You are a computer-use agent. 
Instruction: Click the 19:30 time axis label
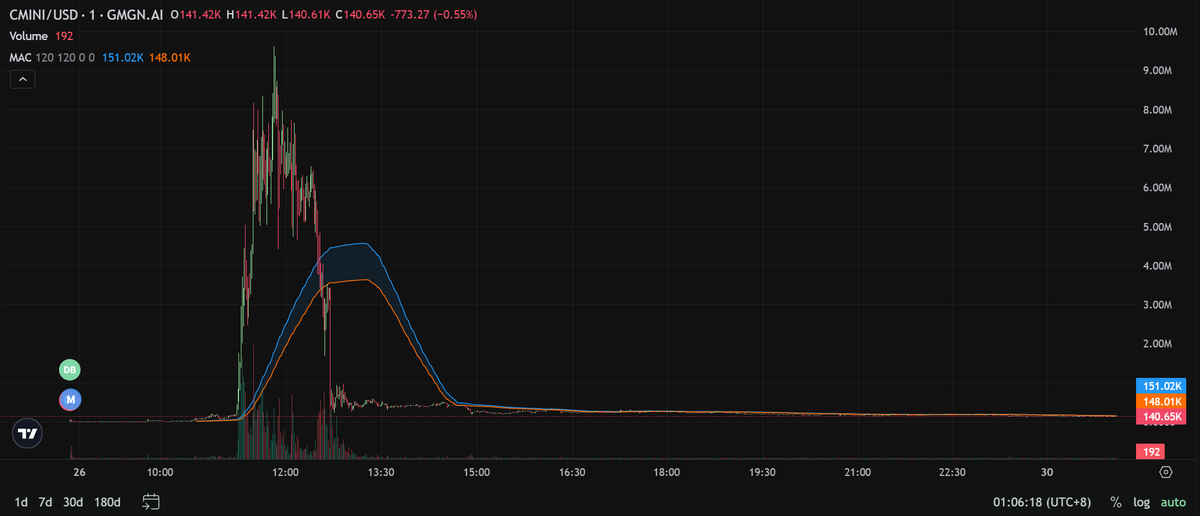[x=762, y=472]
